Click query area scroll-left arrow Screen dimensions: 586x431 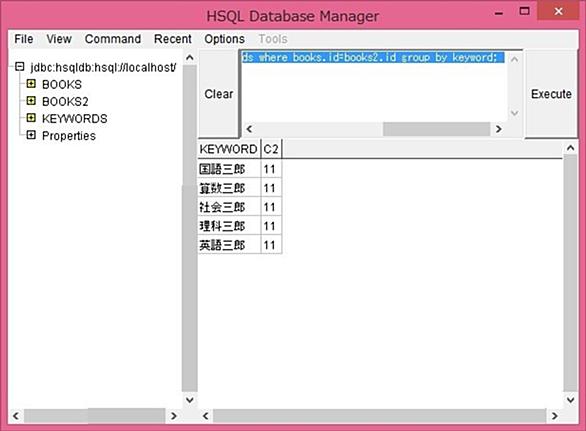point(249,129)
